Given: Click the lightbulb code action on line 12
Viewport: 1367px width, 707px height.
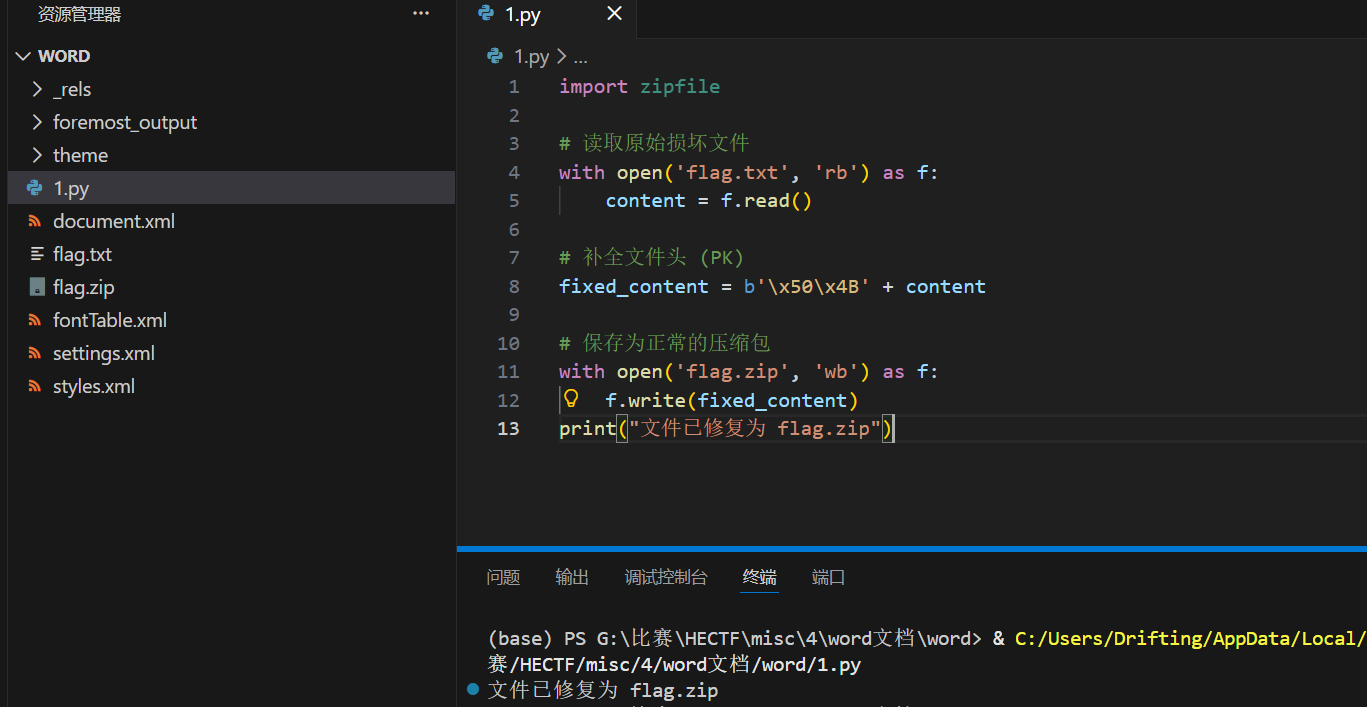Looking at the screenshot, I should [570, 399].
